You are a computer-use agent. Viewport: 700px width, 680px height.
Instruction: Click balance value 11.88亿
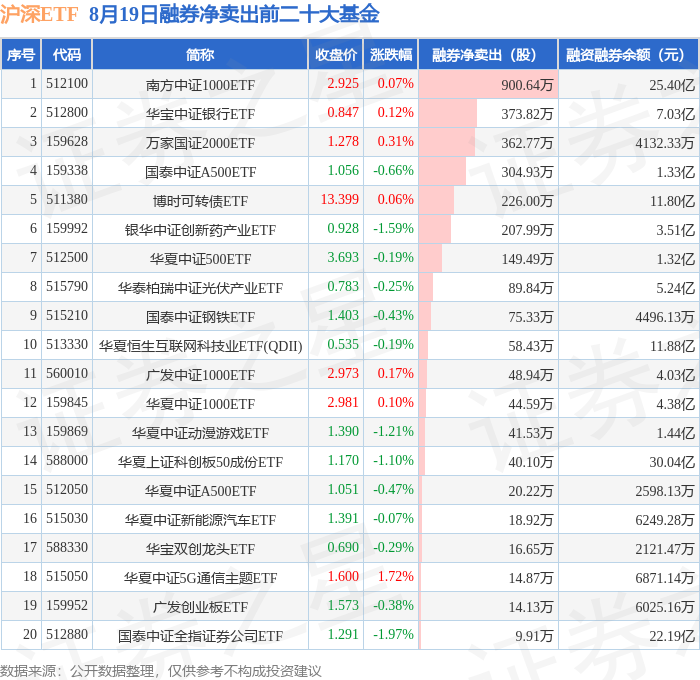point(672,346)
